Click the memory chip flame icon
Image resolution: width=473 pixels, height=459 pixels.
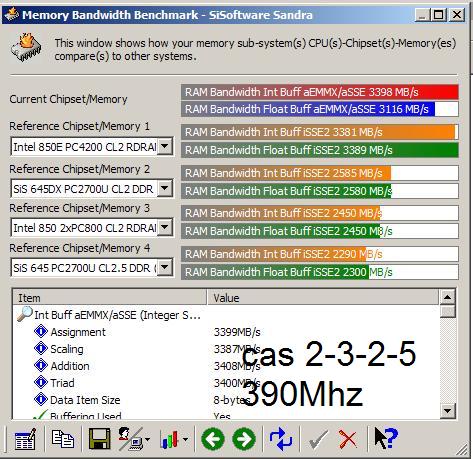click(26, 47)
